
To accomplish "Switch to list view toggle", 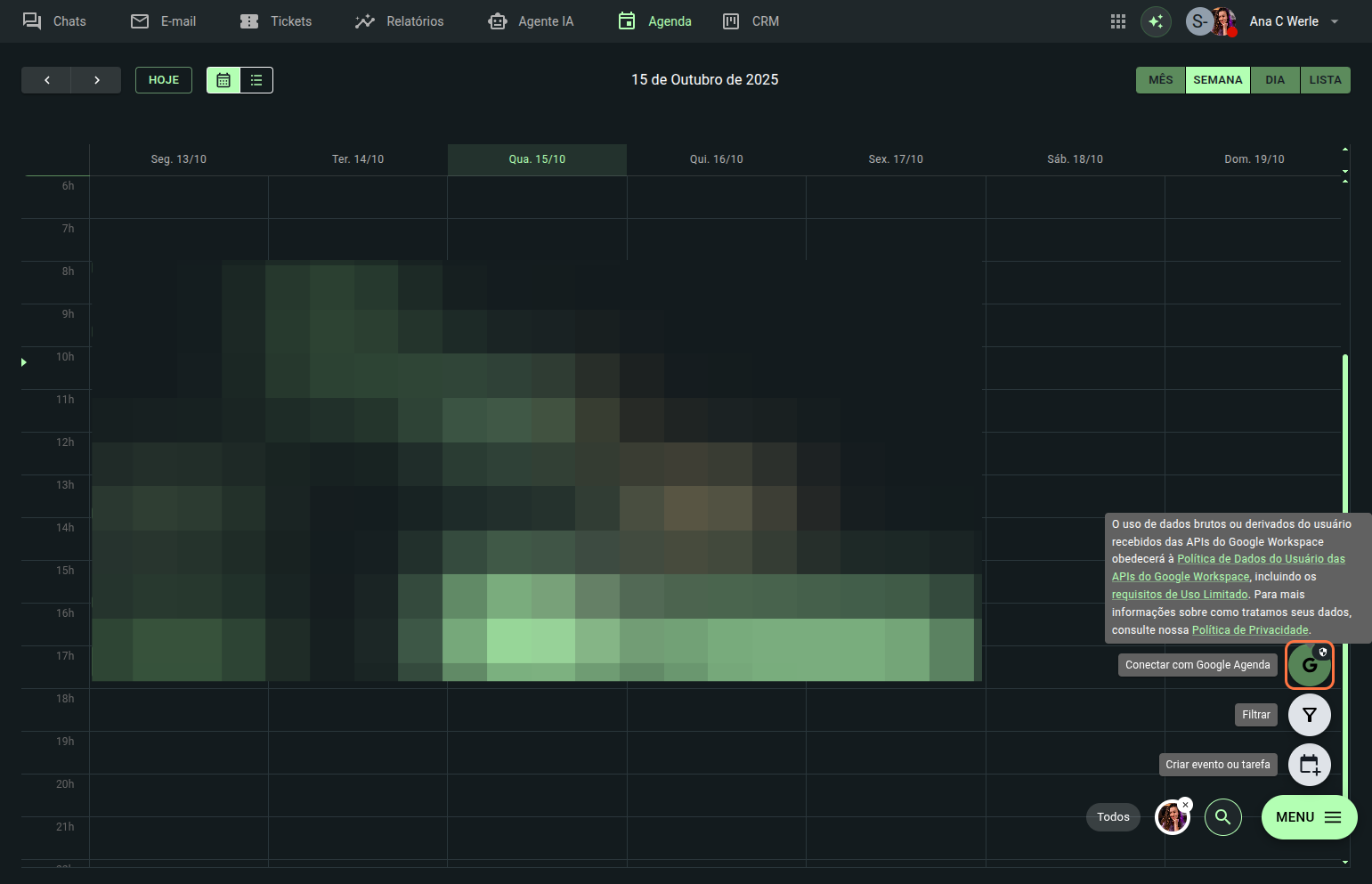I will tap(256, 80).
